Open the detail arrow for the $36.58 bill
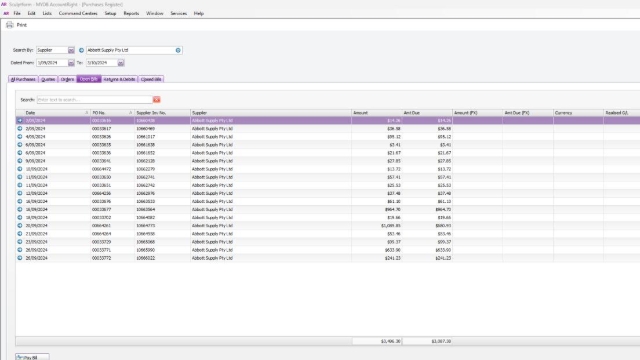Screen dimensions: 640x360 point(20,129)
